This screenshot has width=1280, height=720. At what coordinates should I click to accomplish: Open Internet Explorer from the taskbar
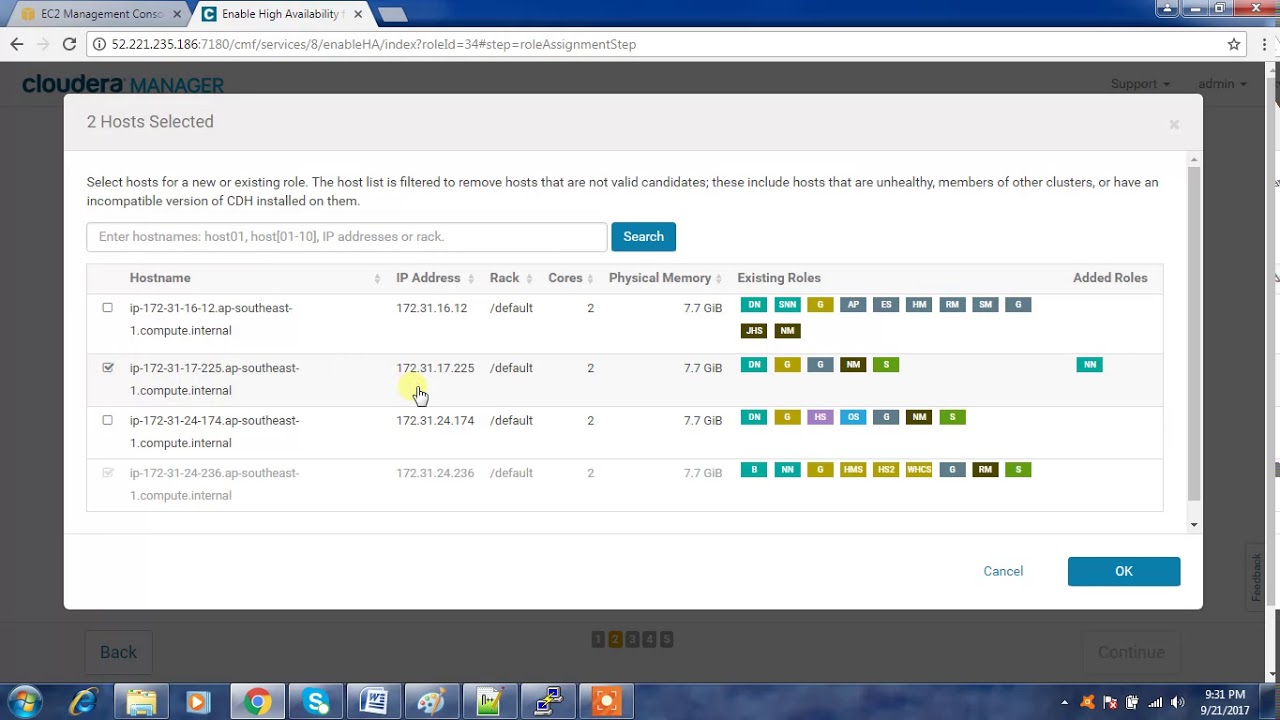[x=83, y=702]
